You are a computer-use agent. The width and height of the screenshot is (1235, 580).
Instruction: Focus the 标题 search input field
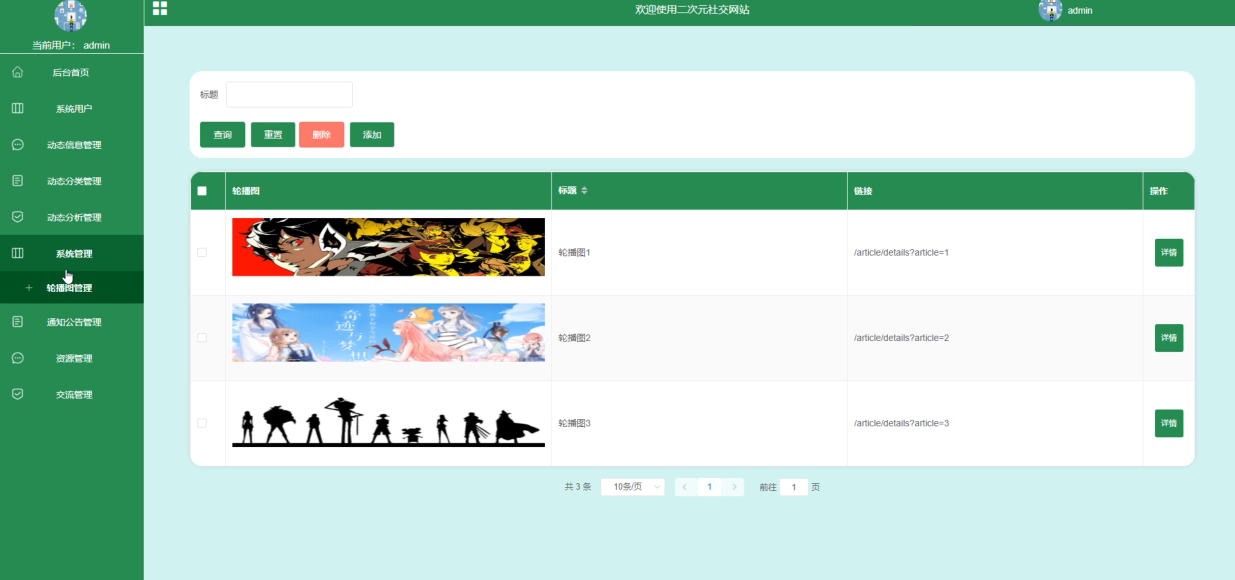pyautogui.click(x=289, y=94)
